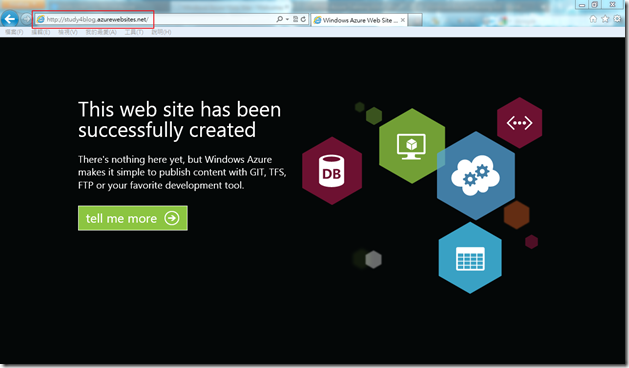Open the 工具(T) Tools menu
Screen dimensions: 629x368
[134, 32]
